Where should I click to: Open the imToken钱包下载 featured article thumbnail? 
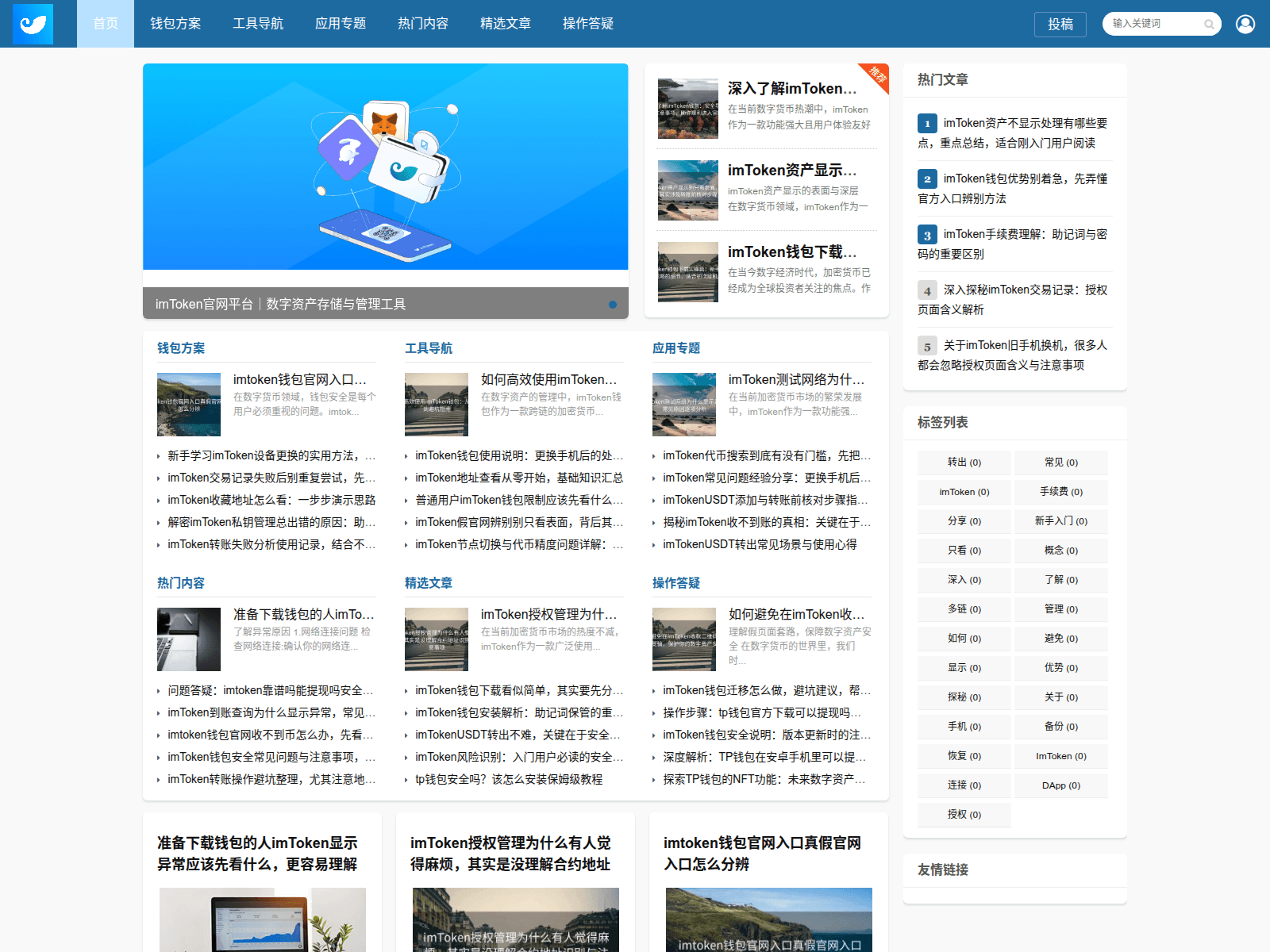(688, 272)
